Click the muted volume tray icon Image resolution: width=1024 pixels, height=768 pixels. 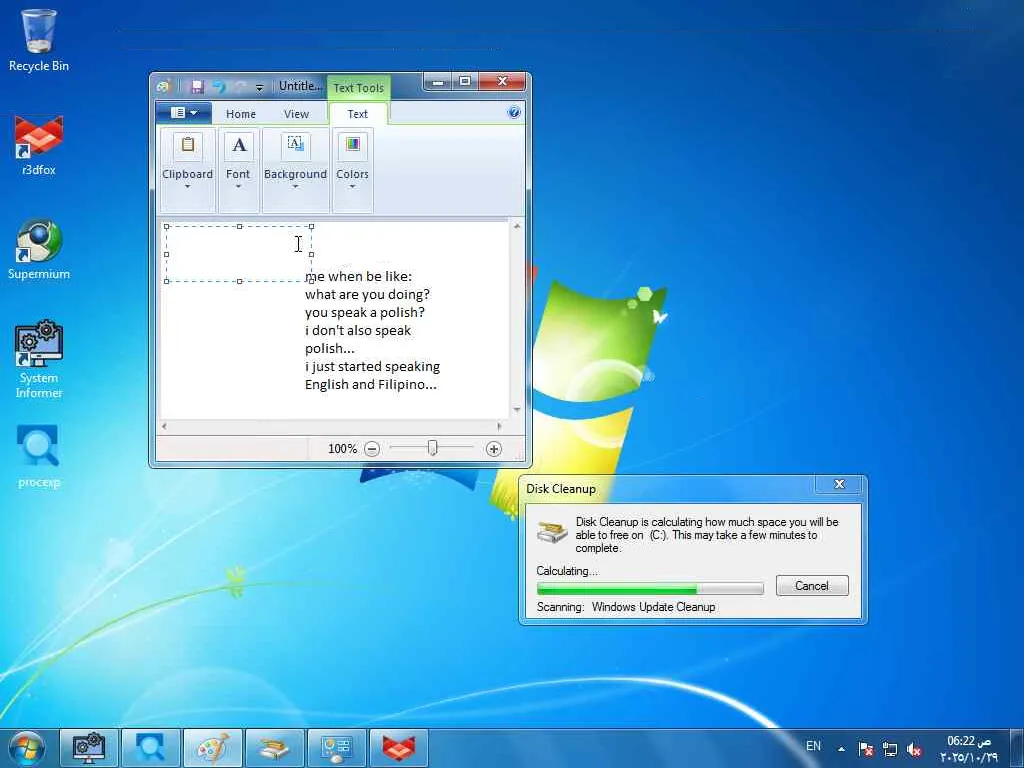coord(914,750)
